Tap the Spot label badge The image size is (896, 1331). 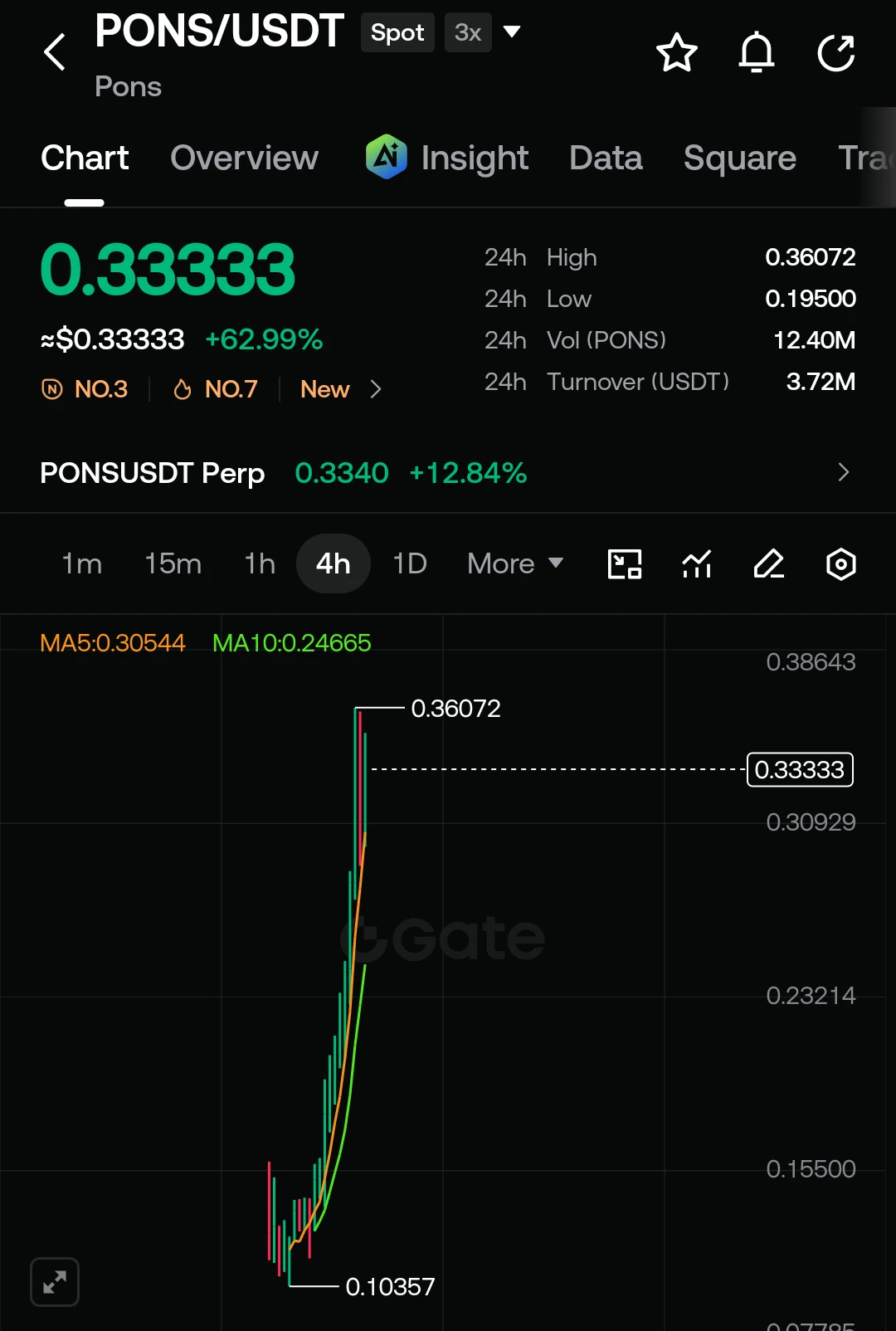pyautogui.click(x=397, y=32)
